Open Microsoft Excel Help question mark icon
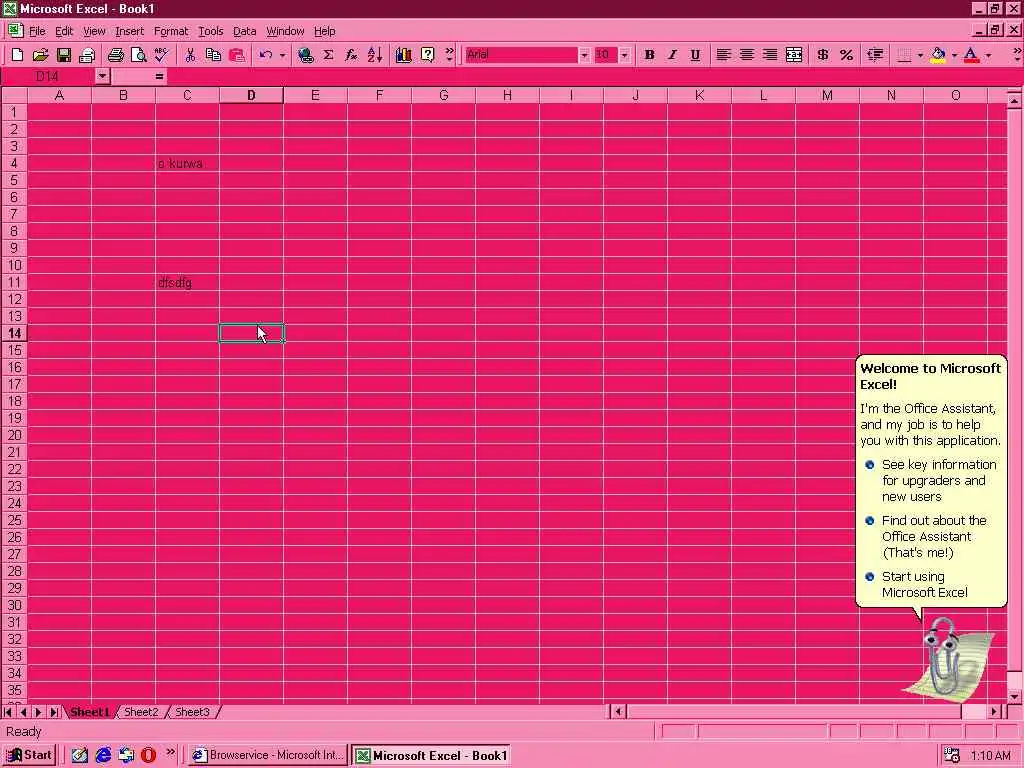The width and height of the screenshot is (1024, 768). (427, 55)
